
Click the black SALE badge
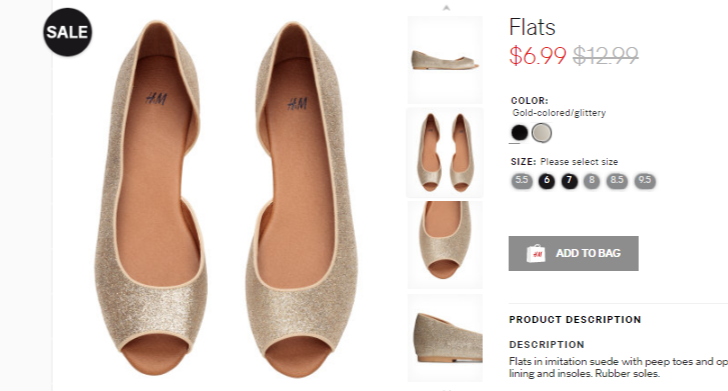tap(68, 32)
